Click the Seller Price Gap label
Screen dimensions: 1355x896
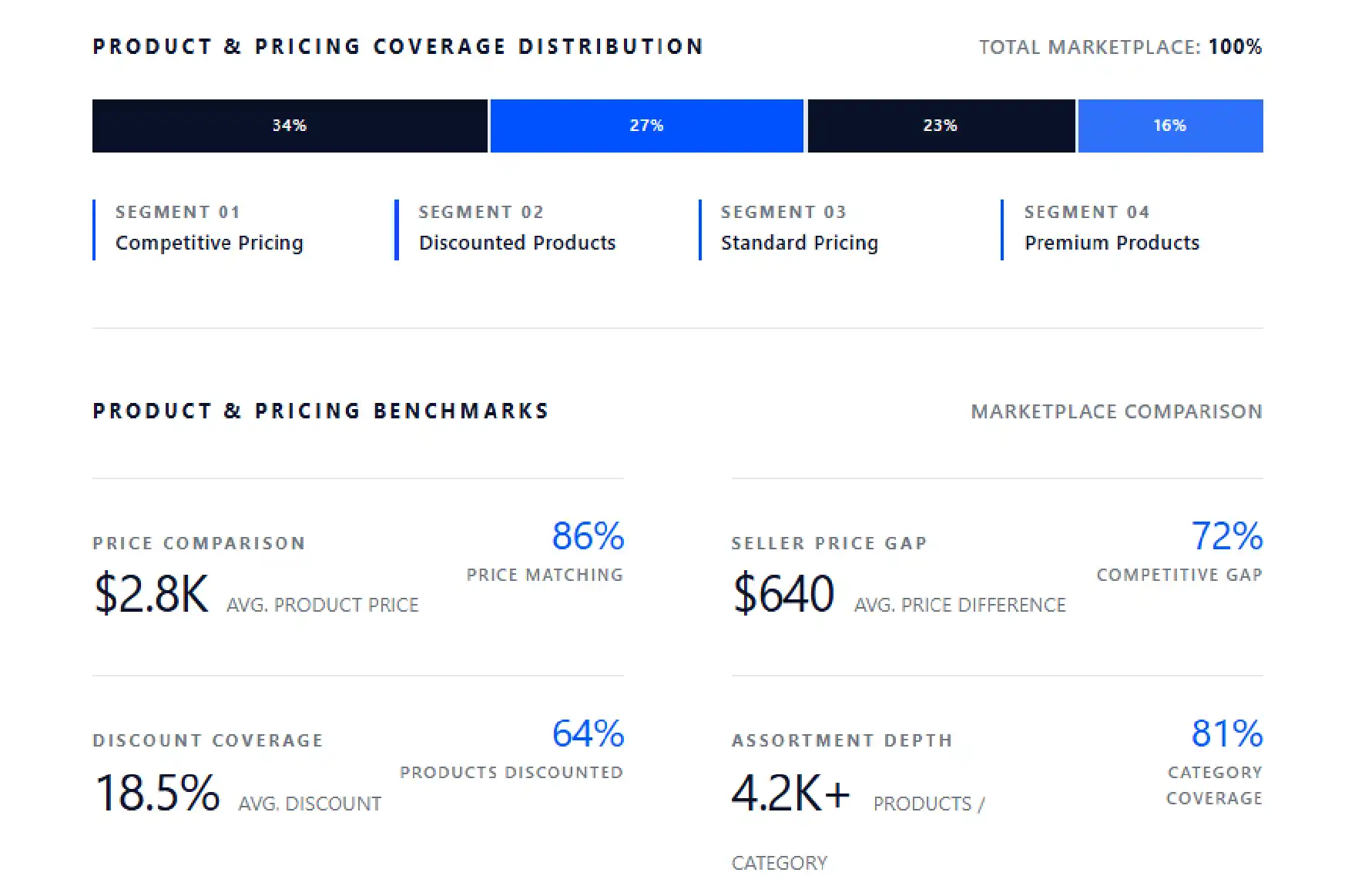coord(829,544)
